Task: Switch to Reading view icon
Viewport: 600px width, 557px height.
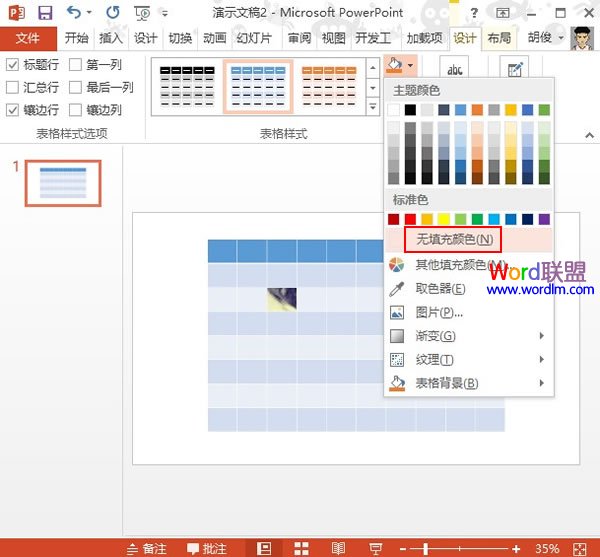Action: point(338,548)
